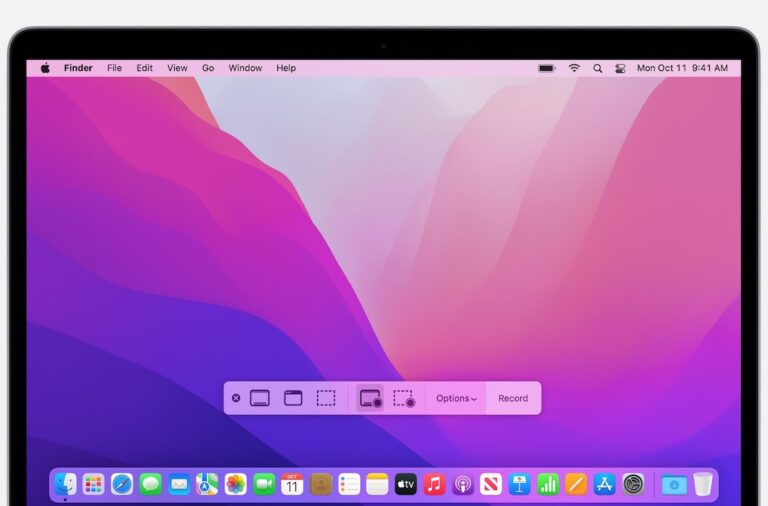Open the View menu
768x506 pixels.
pos(177,68)
